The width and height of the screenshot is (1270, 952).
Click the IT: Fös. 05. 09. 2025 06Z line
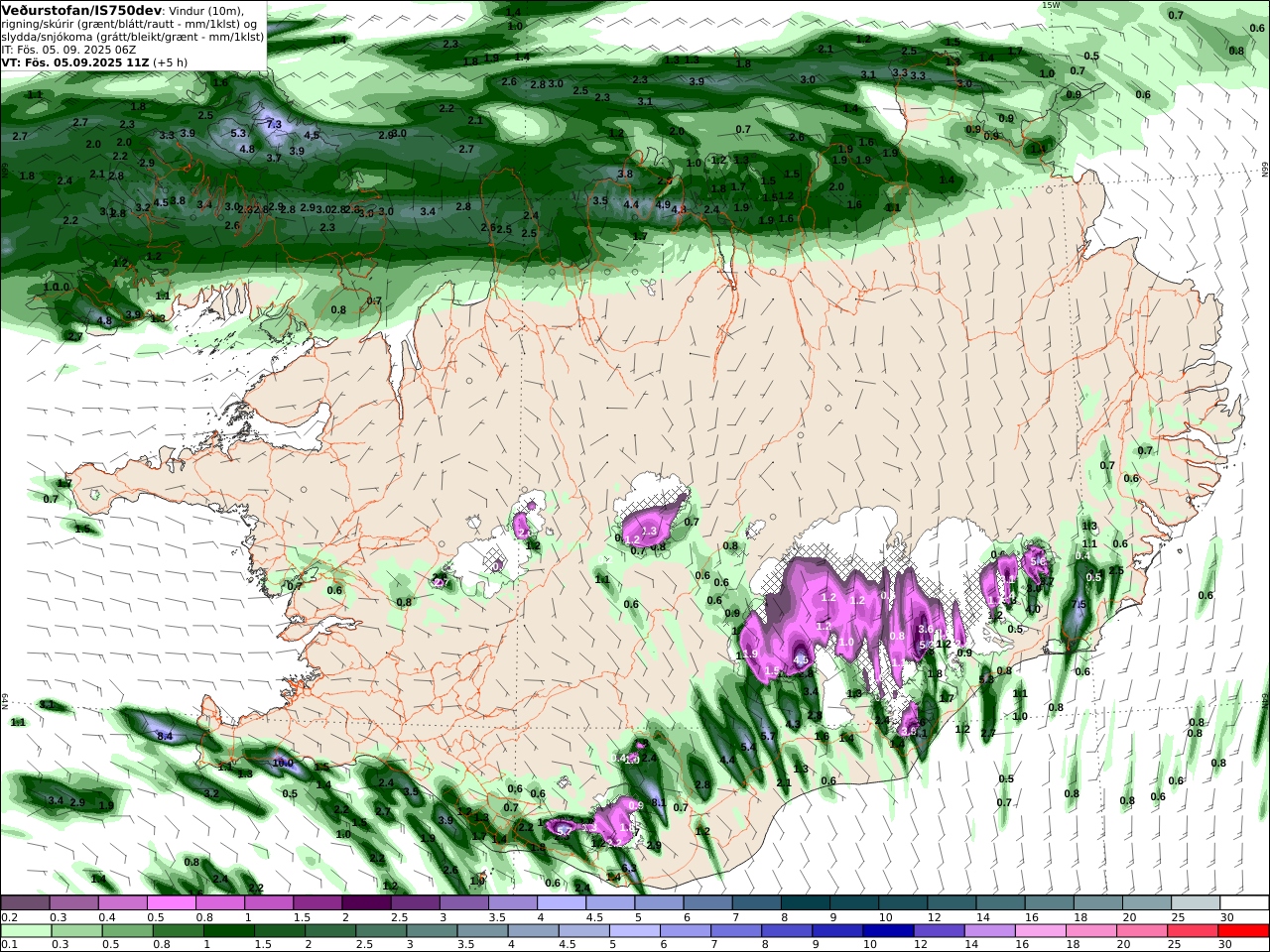(69, 49)
